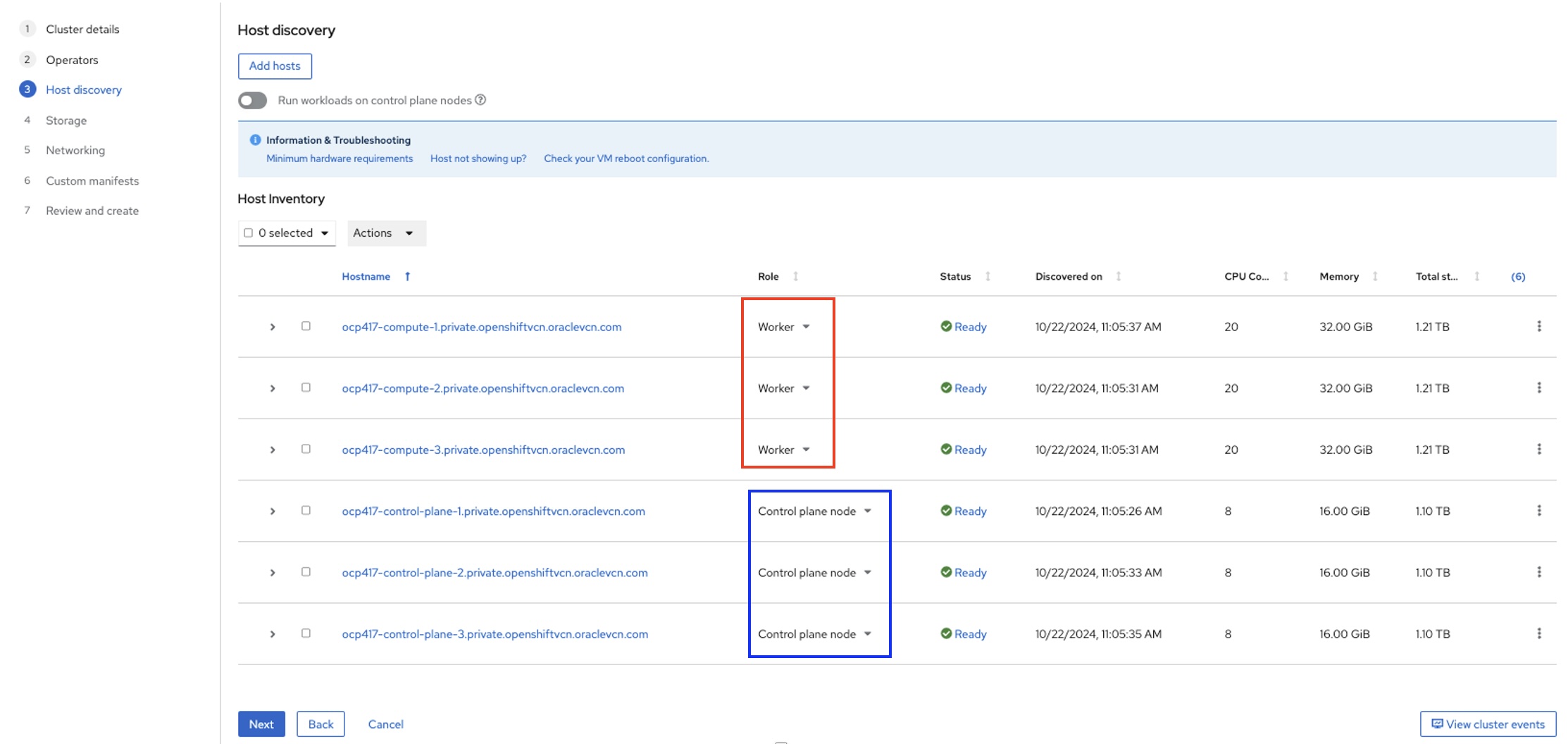1568x744 pixels.
Task: Open role dropdown for control-plane-1
Action: pyautogui.click(x=815, y=511)
